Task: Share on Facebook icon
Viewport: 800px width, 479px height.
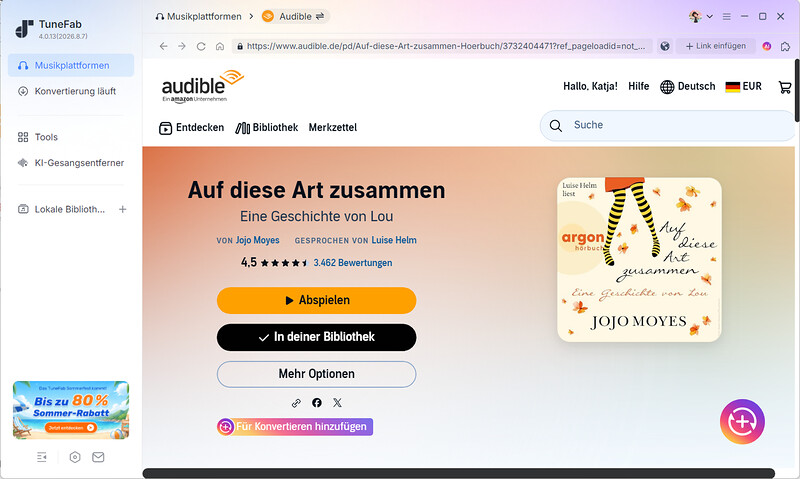Action: tap(317, 403)
